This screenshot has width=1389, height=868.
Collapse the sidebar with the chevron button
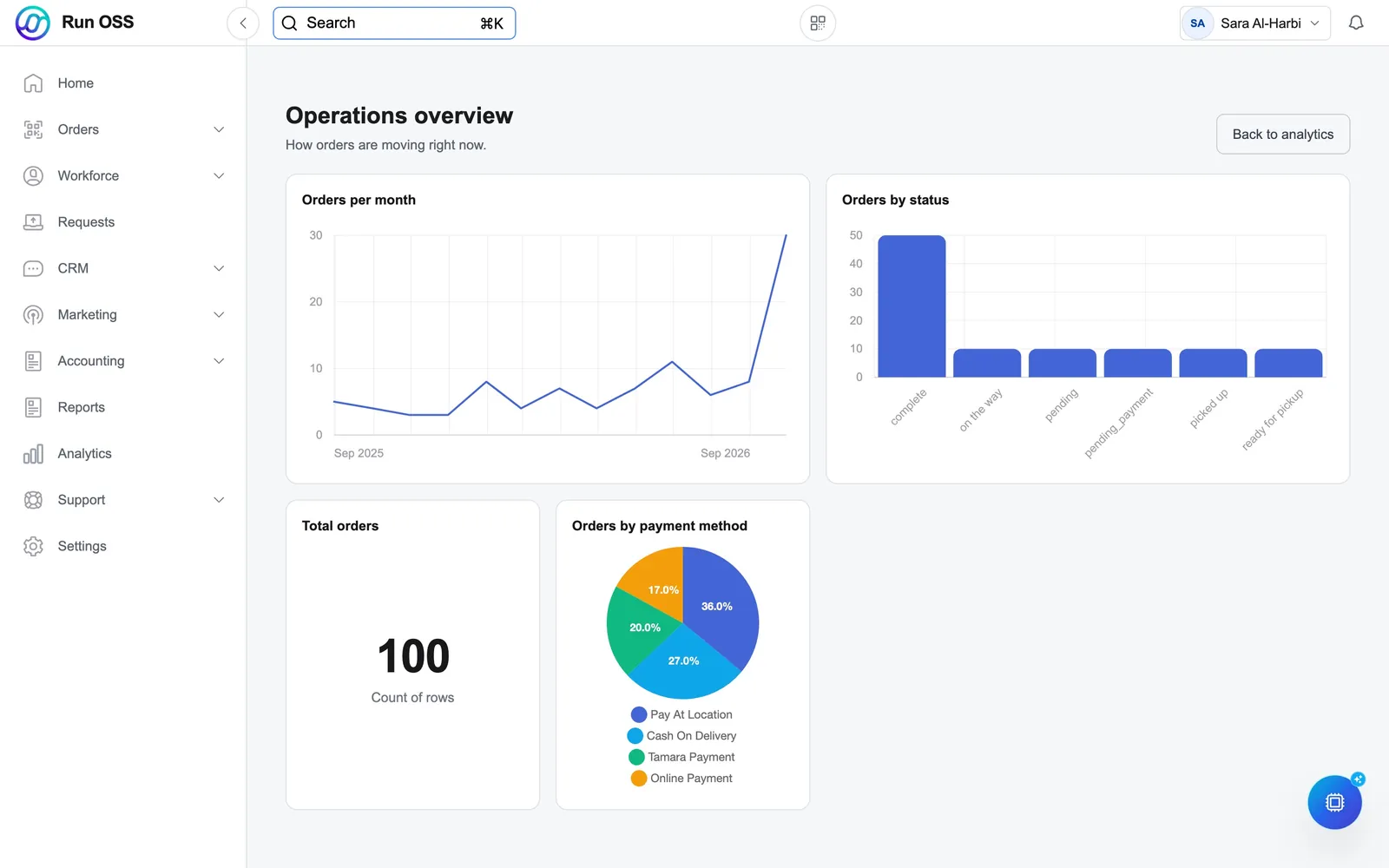click(x=243, y=23)
